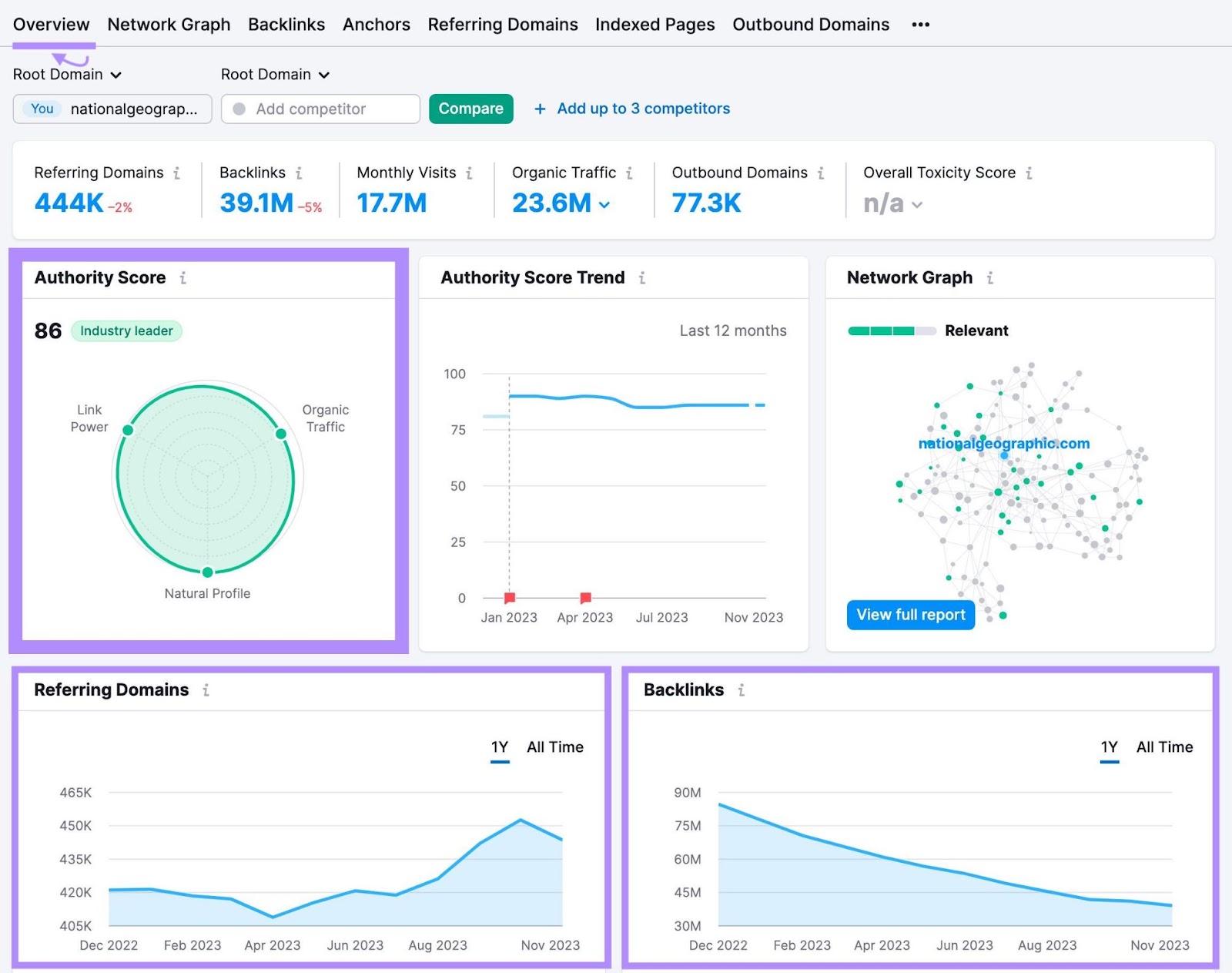This screenshot has height=973, width=1232.
Task: Show info for Authority Score widget
Action: (182, 278)
